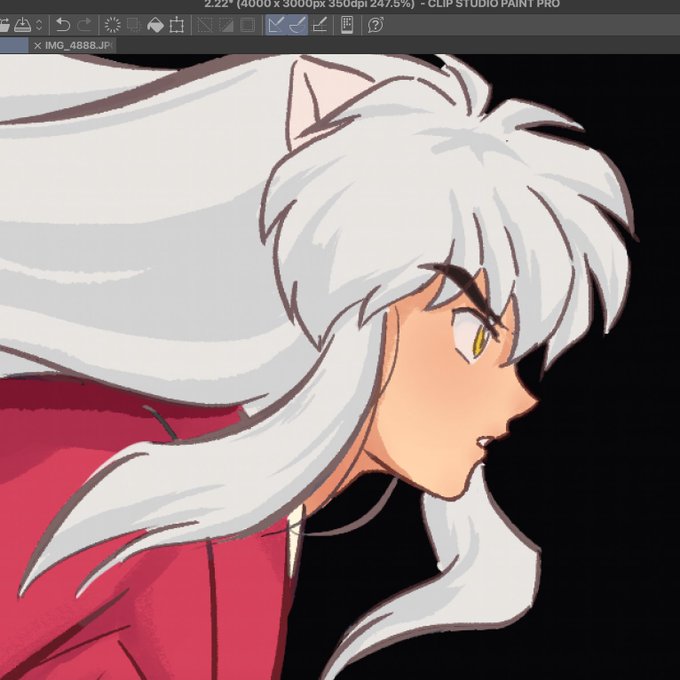Click the Save icon in command bar
This screenshot has height=680, width=680.
click(23, 25)
